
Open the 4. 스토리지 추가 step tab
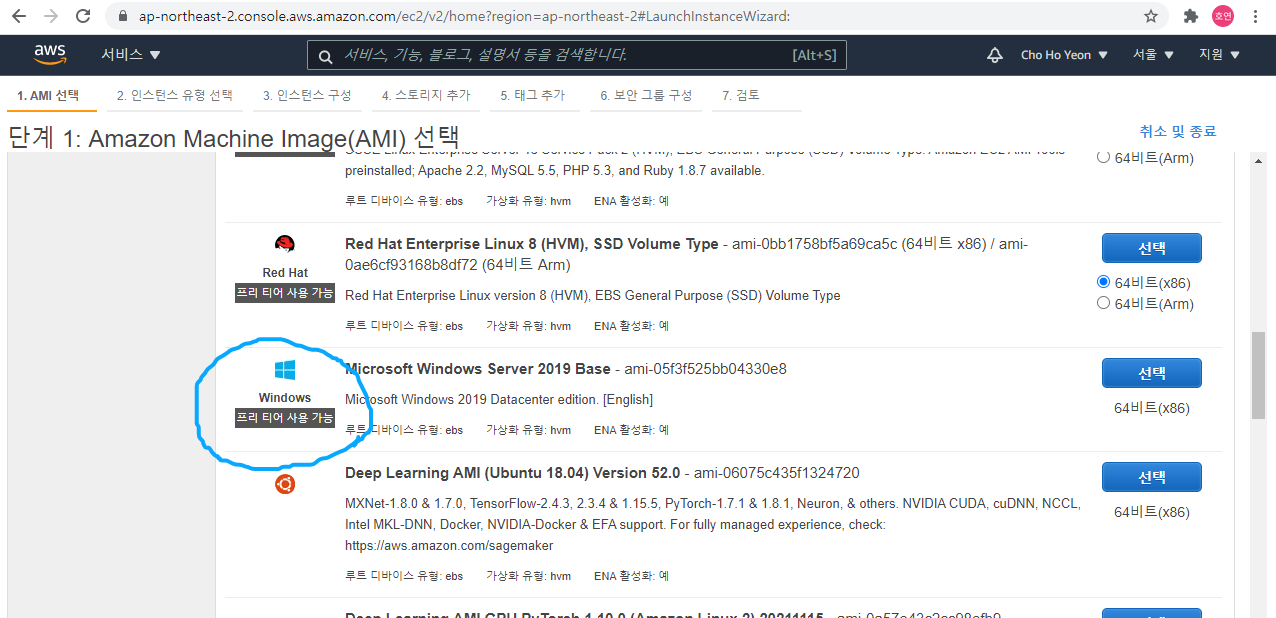coord(426,96)
